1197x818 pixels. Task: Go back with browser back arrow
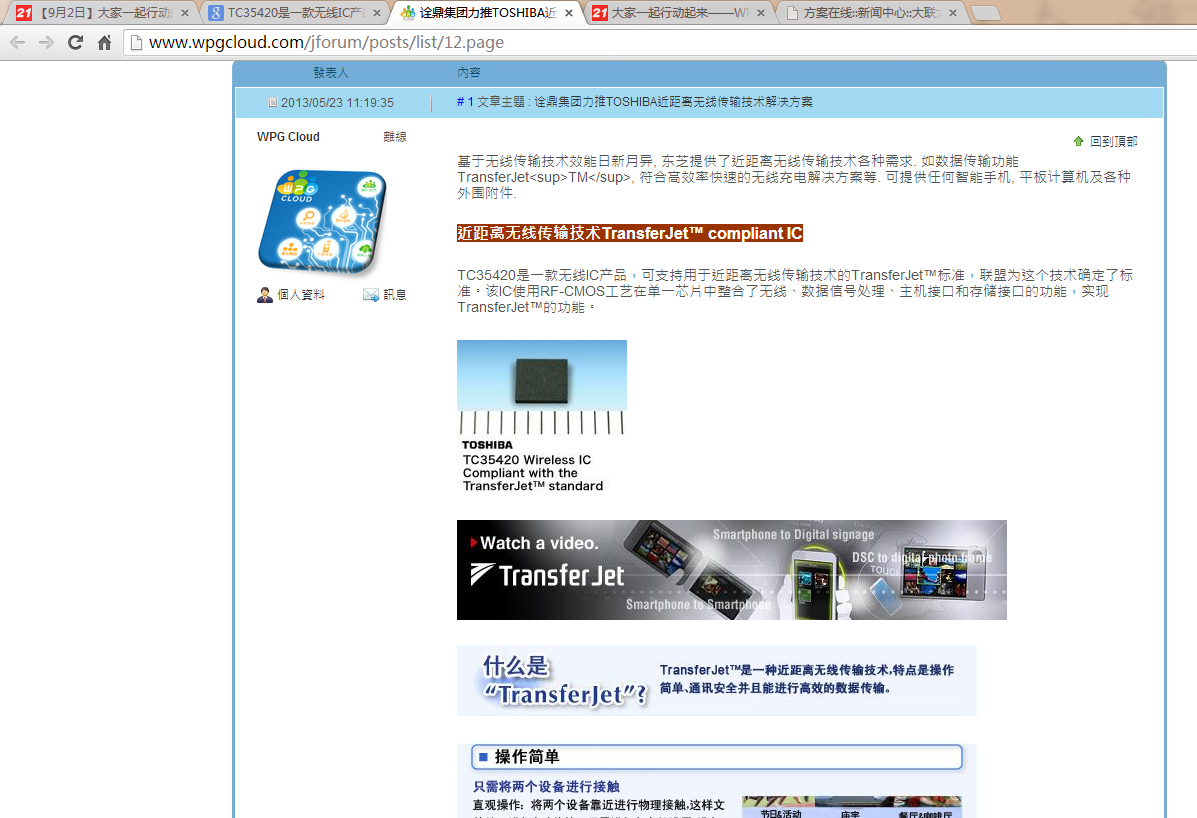(18, 43)
